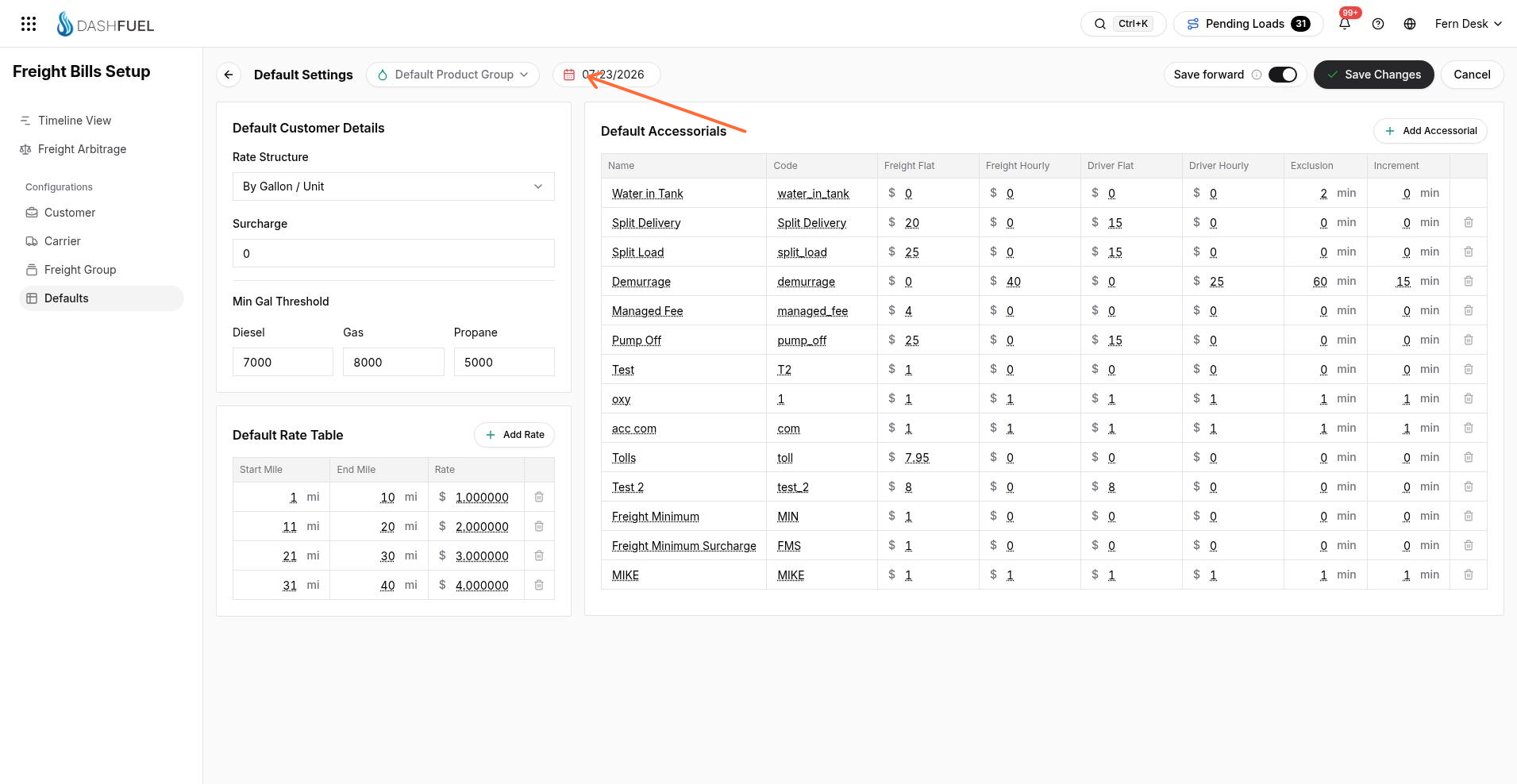Edit Demurrage freight hourly value 40

coord(1014,282)
